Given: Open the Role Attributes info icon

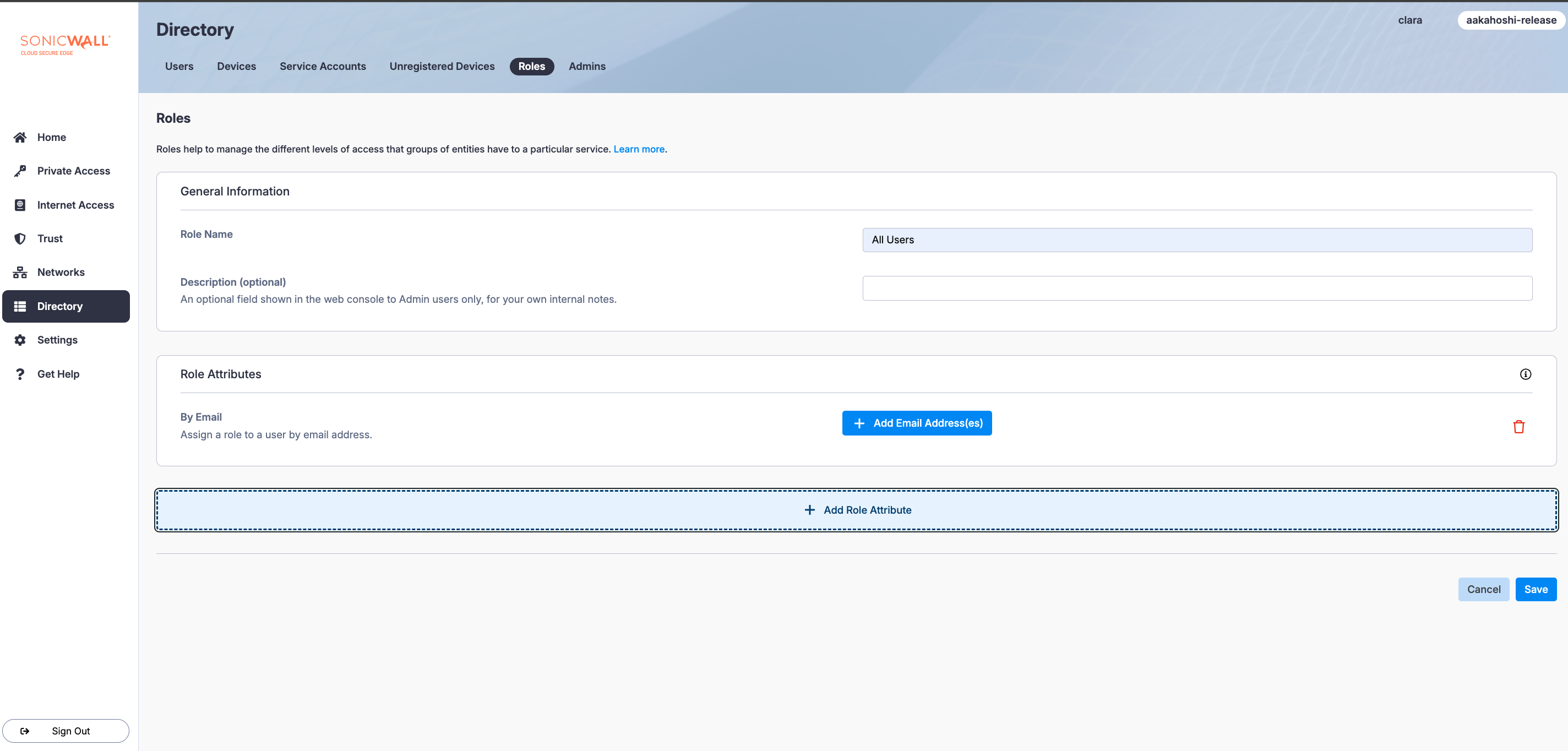Looking at the screenshot, I should [1525, 374].
